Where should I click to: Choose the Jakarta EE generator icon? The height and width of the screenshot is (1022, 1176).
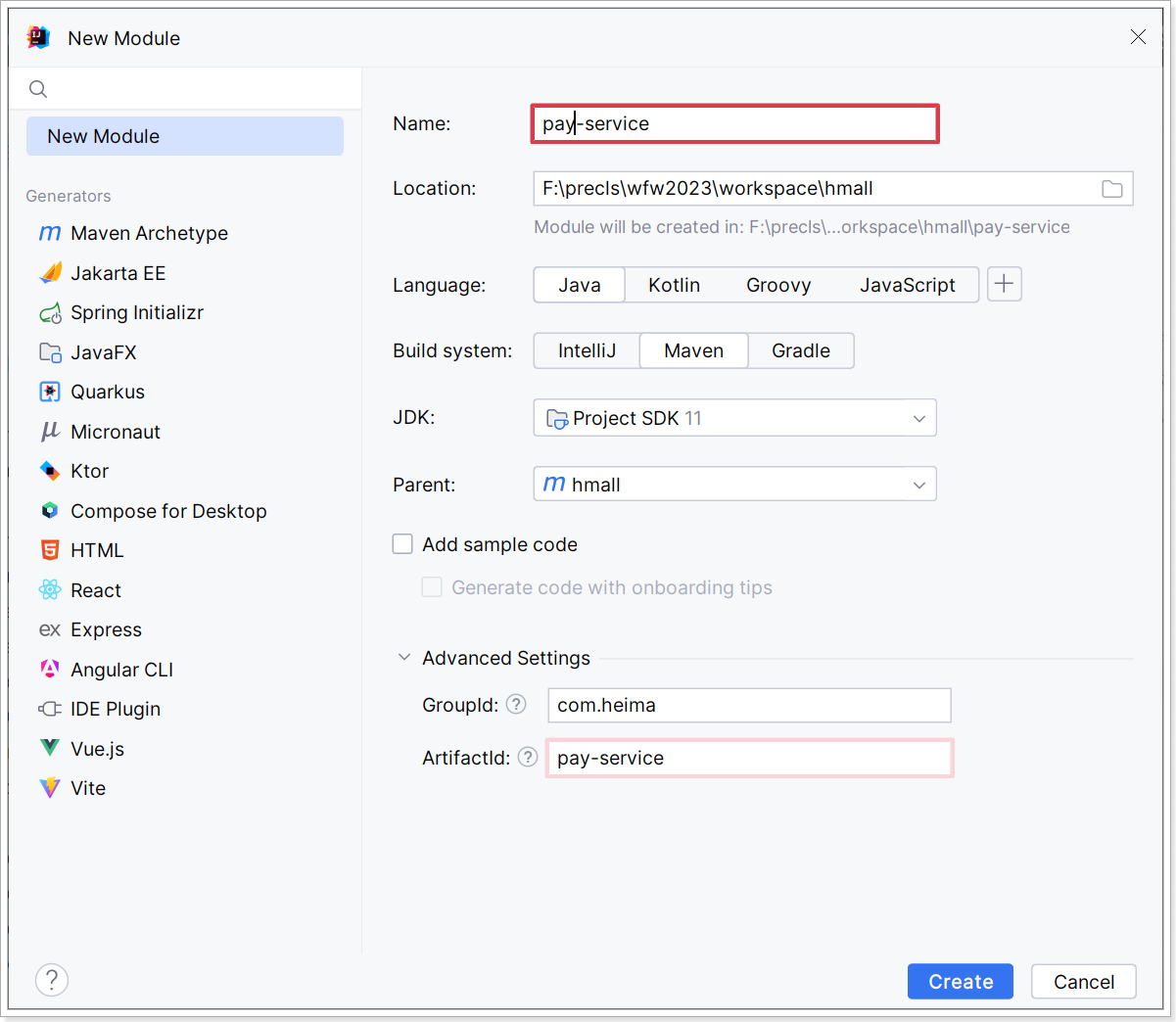(x=50, y=273)
